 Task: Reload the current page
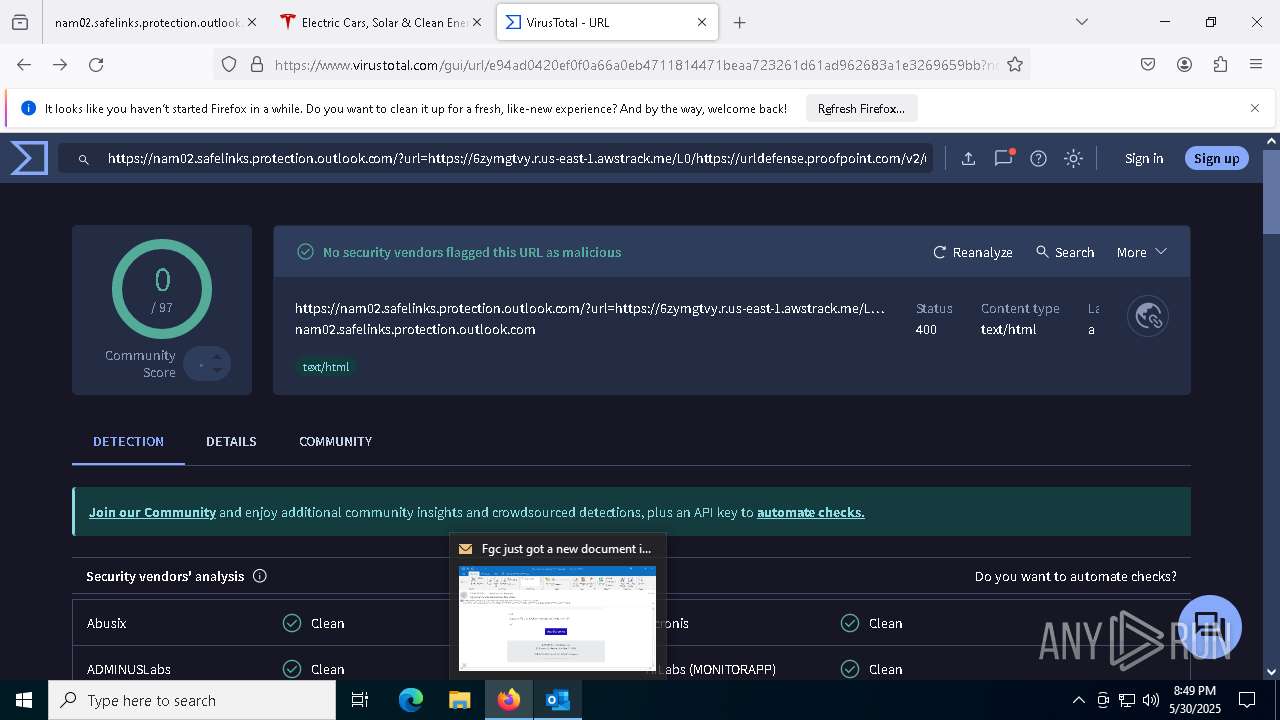(96, 64)
